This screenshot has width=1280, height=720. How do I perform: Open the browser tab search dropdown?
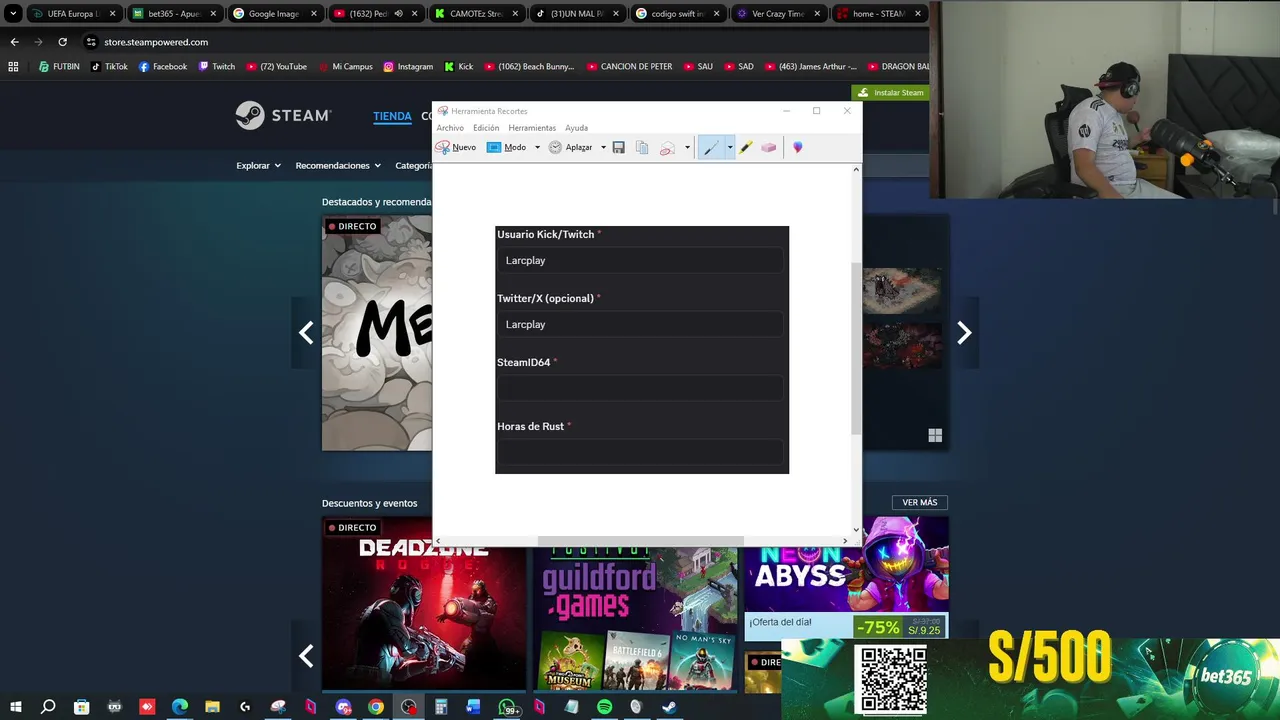click(13, 14)
